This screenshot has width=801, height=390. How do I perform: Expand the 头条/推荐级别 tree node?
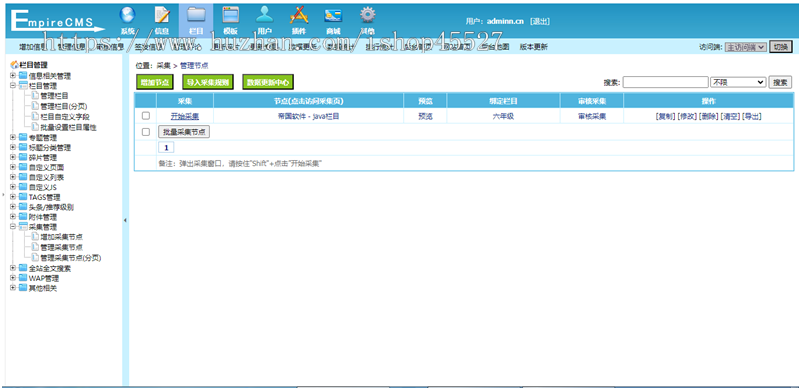tap(13, 207)
